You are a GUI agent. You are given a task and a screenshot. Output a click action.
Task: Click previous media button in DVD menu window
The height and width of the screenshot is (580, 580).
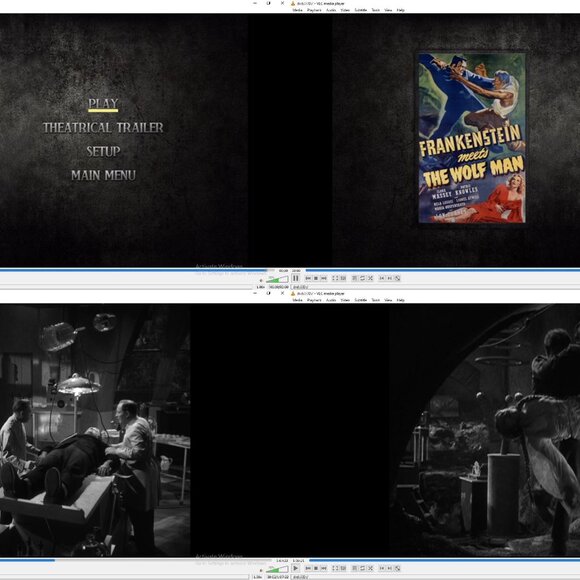tap(308, 278)
